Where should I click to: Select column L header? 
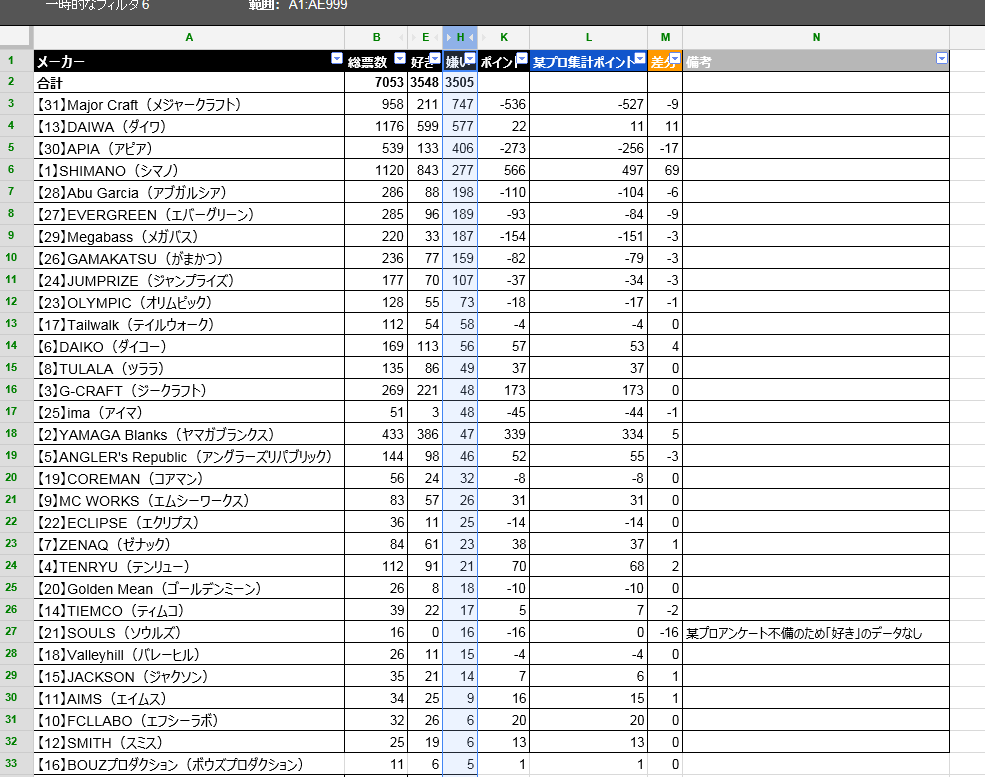[589, 38]
